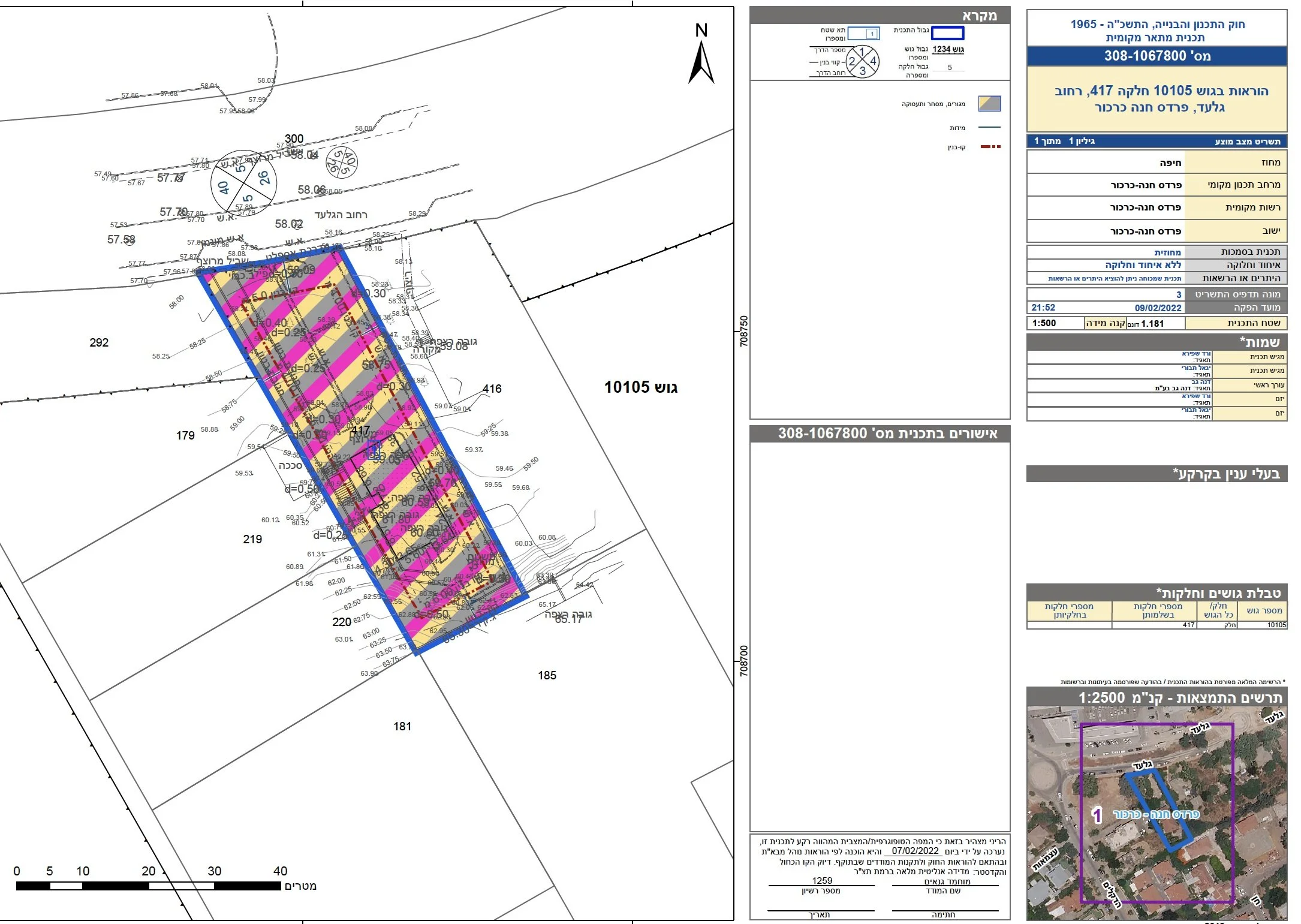This screenshot has width=1301, height=924.
Task: Click the small tilted road circle marked 40/26/5
Action: point(342,162)
